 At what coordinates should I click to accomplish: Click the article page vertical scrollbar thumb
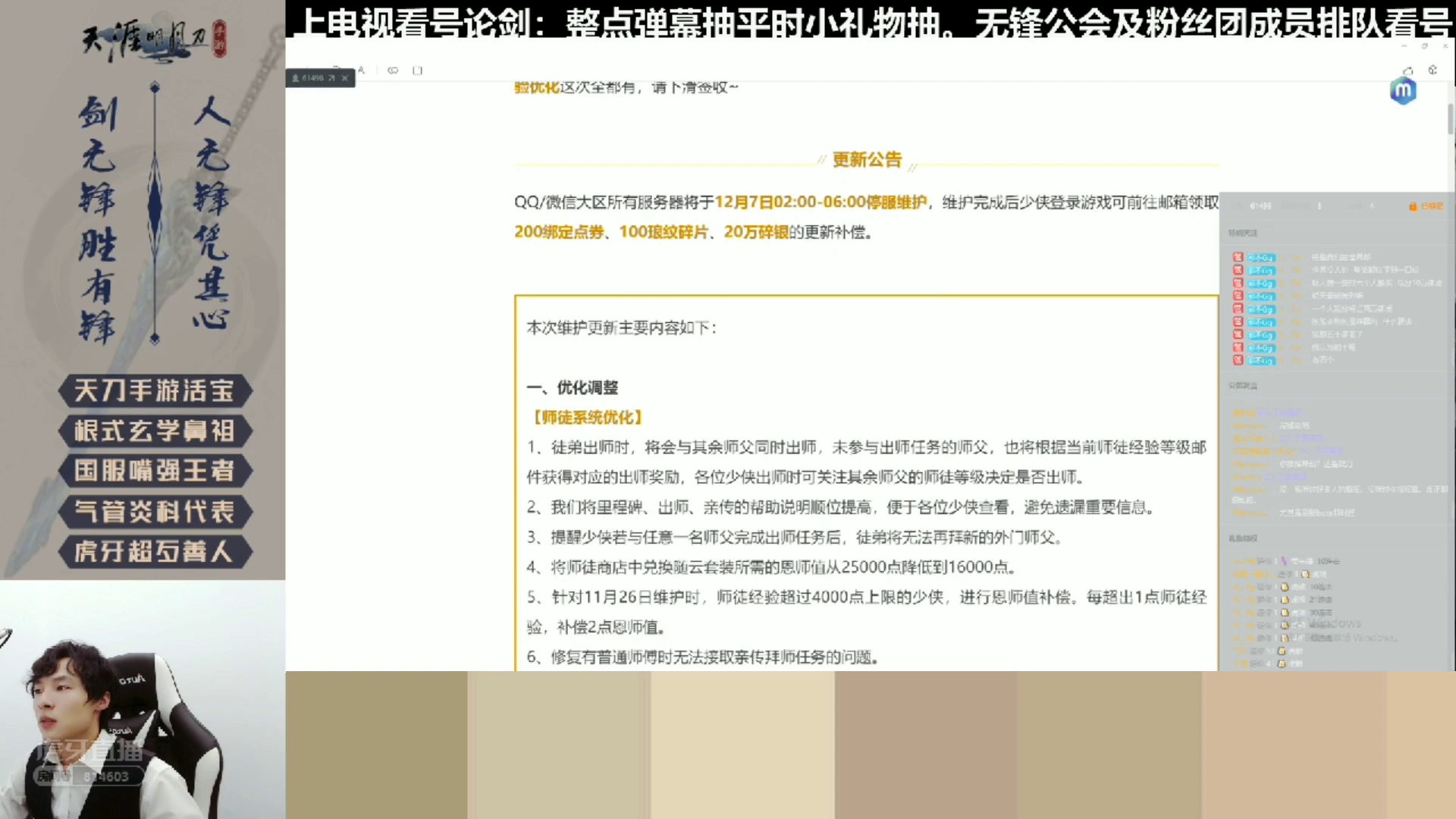point(1450,118)
